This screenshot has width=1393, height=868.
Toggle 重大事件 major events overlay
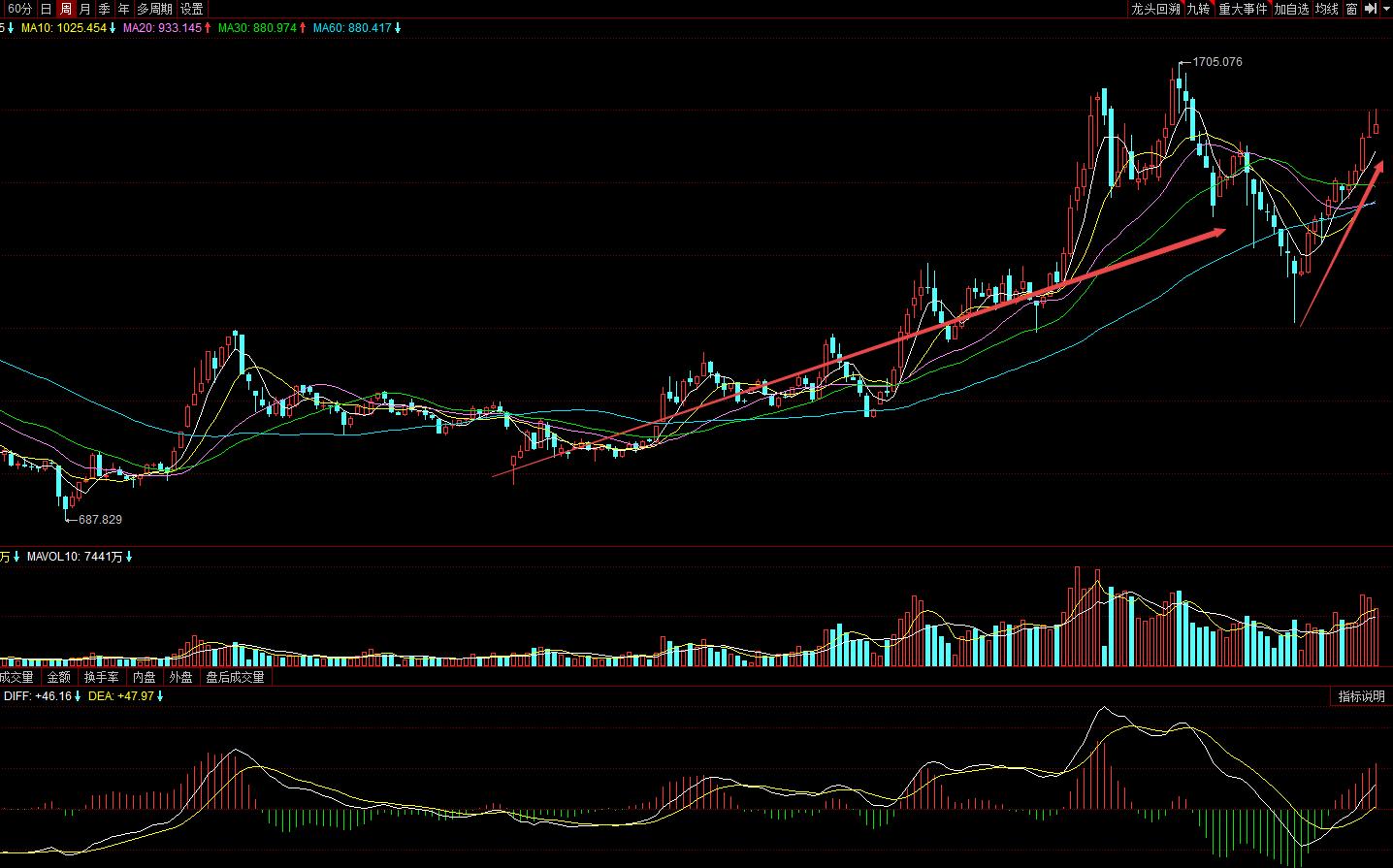[x=1243, y=9]
